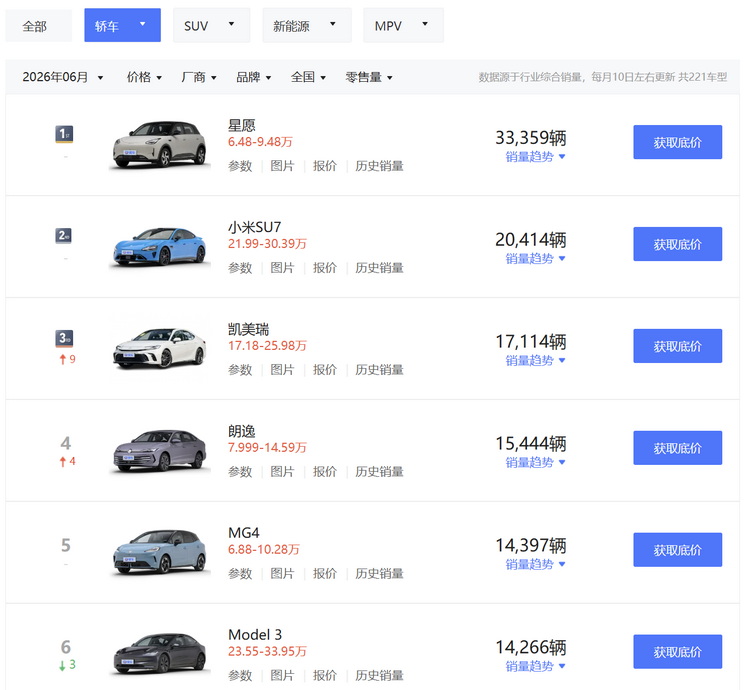Viewport: 750px width, 690px height.
Task: Expand 销量趋势 for Model 3
Action: pos(535,666)
